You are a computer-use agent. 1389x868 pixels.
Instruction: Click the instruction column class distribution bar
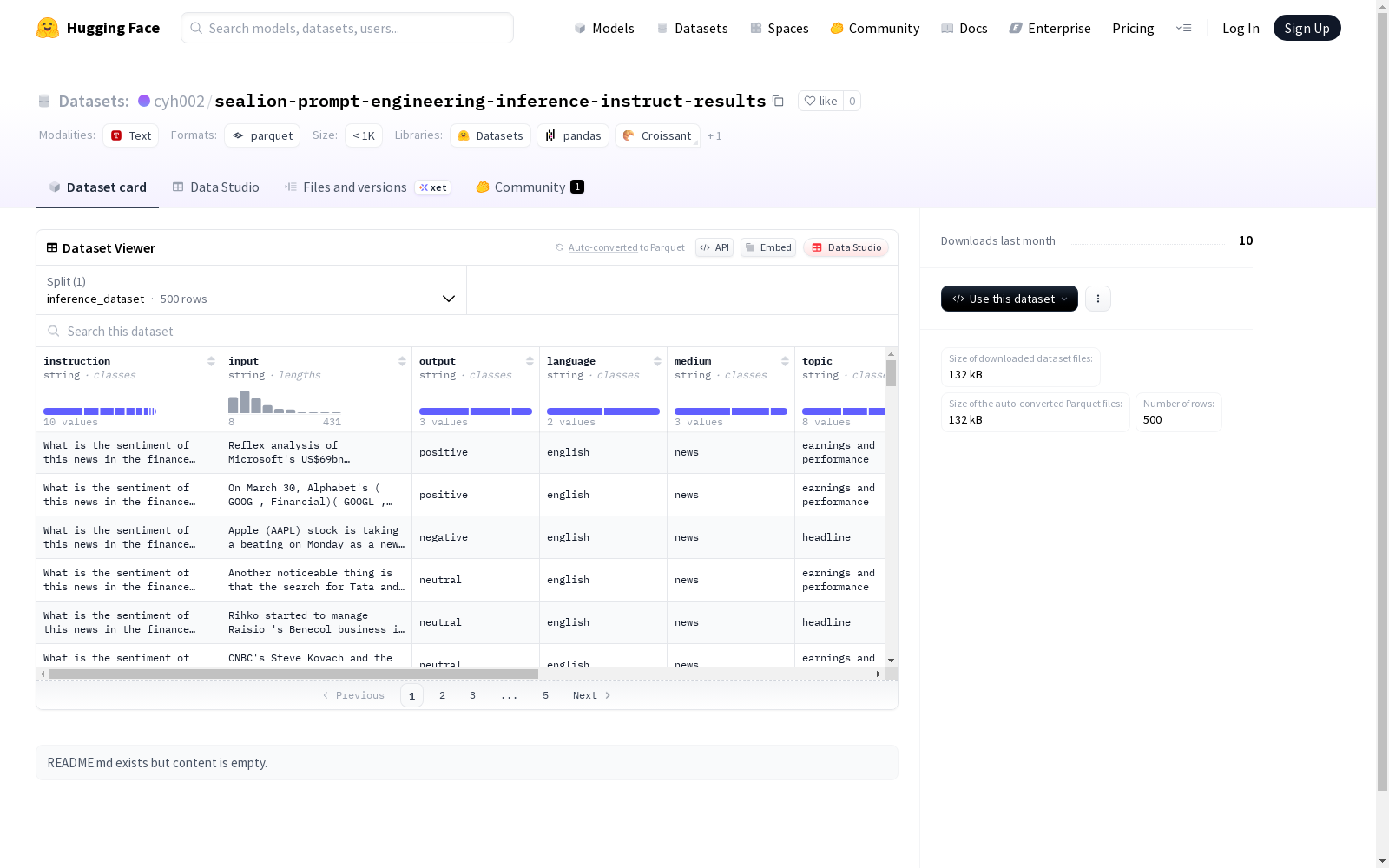(x=100, y=411)
